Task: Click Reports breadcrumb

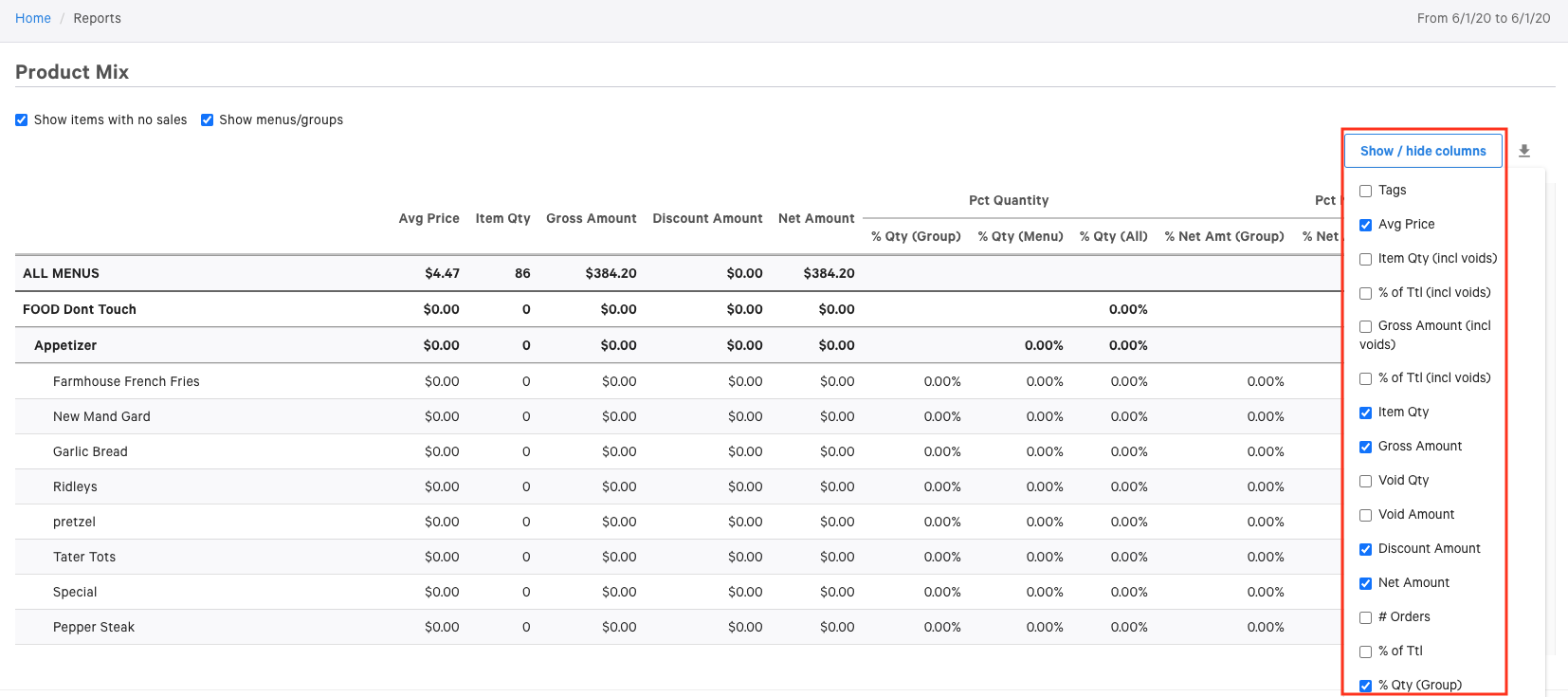Action: 97,18
